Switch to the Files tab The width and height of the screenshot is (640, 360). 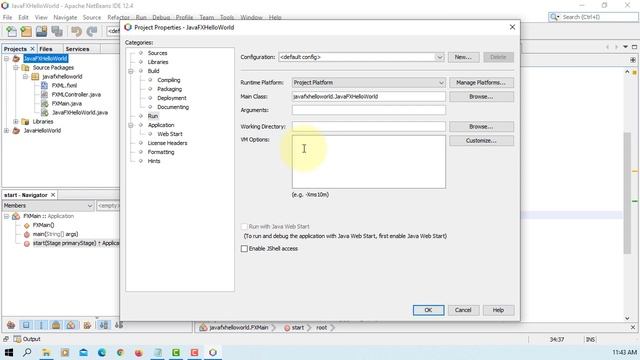pos(46,49)
